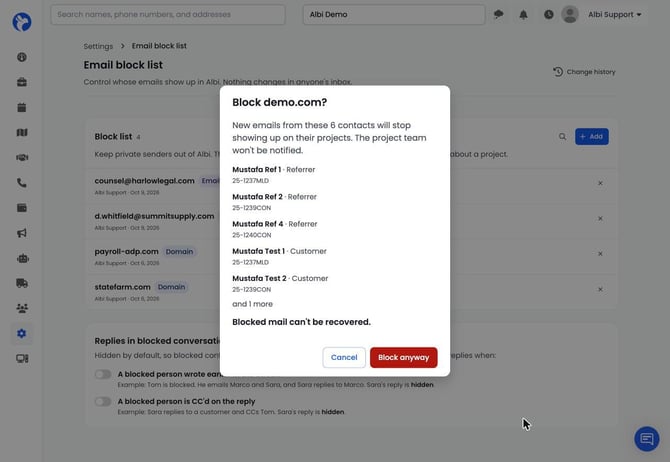Open the briefcase icon in sidebar

tap(22, 82)
